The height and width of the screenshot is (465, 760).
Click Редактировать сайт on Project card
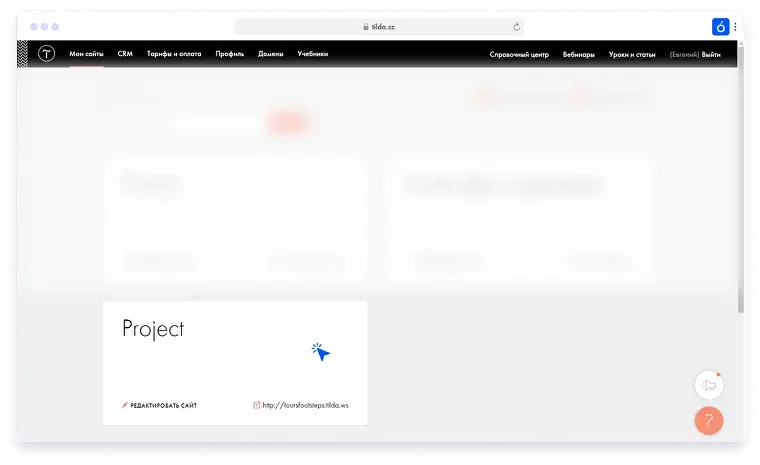pos(164,405)
